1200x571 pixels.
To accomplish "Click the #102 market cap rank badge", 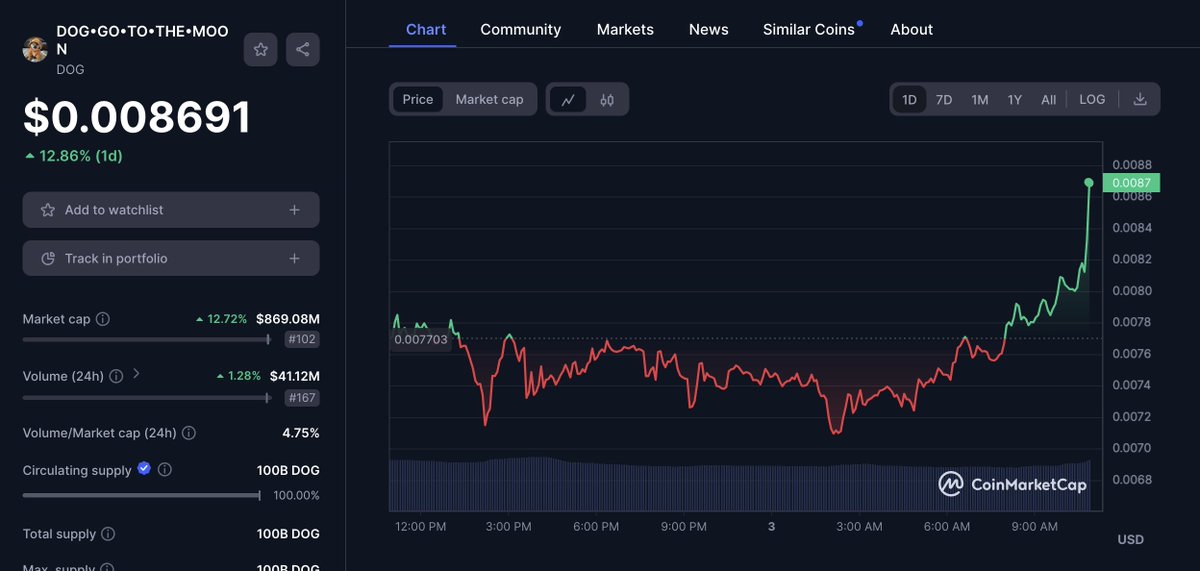I will coord(301,339).
